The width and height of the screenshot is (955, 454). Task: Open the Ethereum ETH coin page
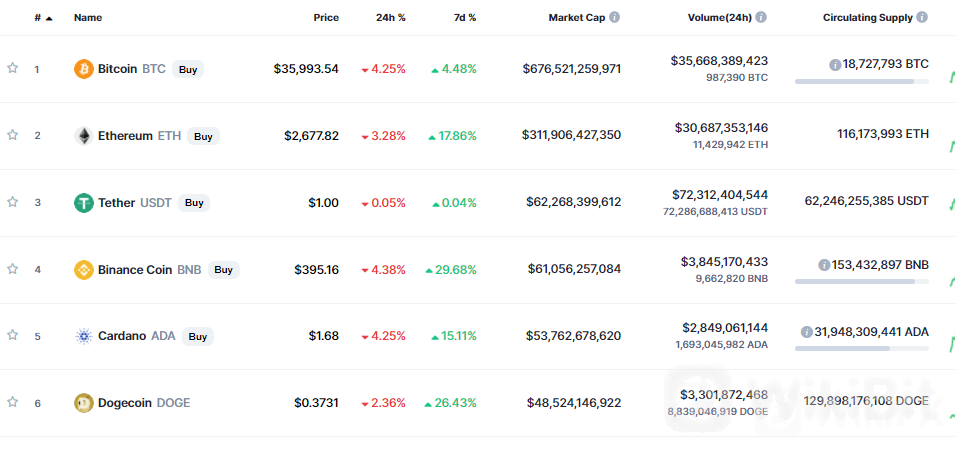[x=139, y=136]
